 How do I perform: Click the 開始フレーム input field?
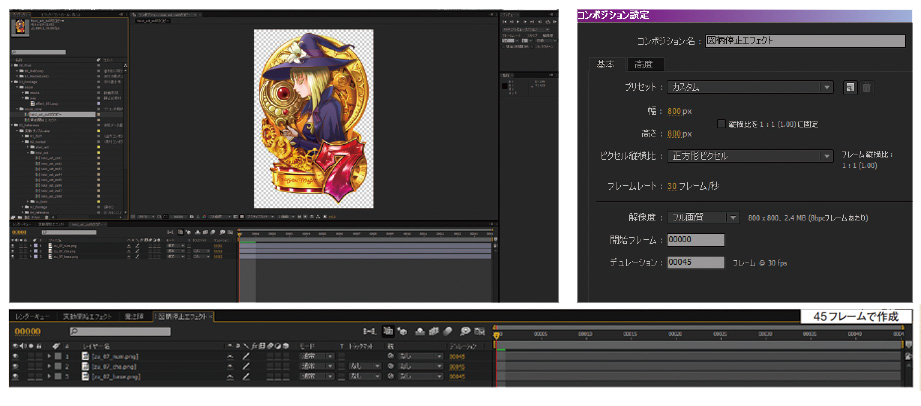pyautogui.click(x=696, y=240)
